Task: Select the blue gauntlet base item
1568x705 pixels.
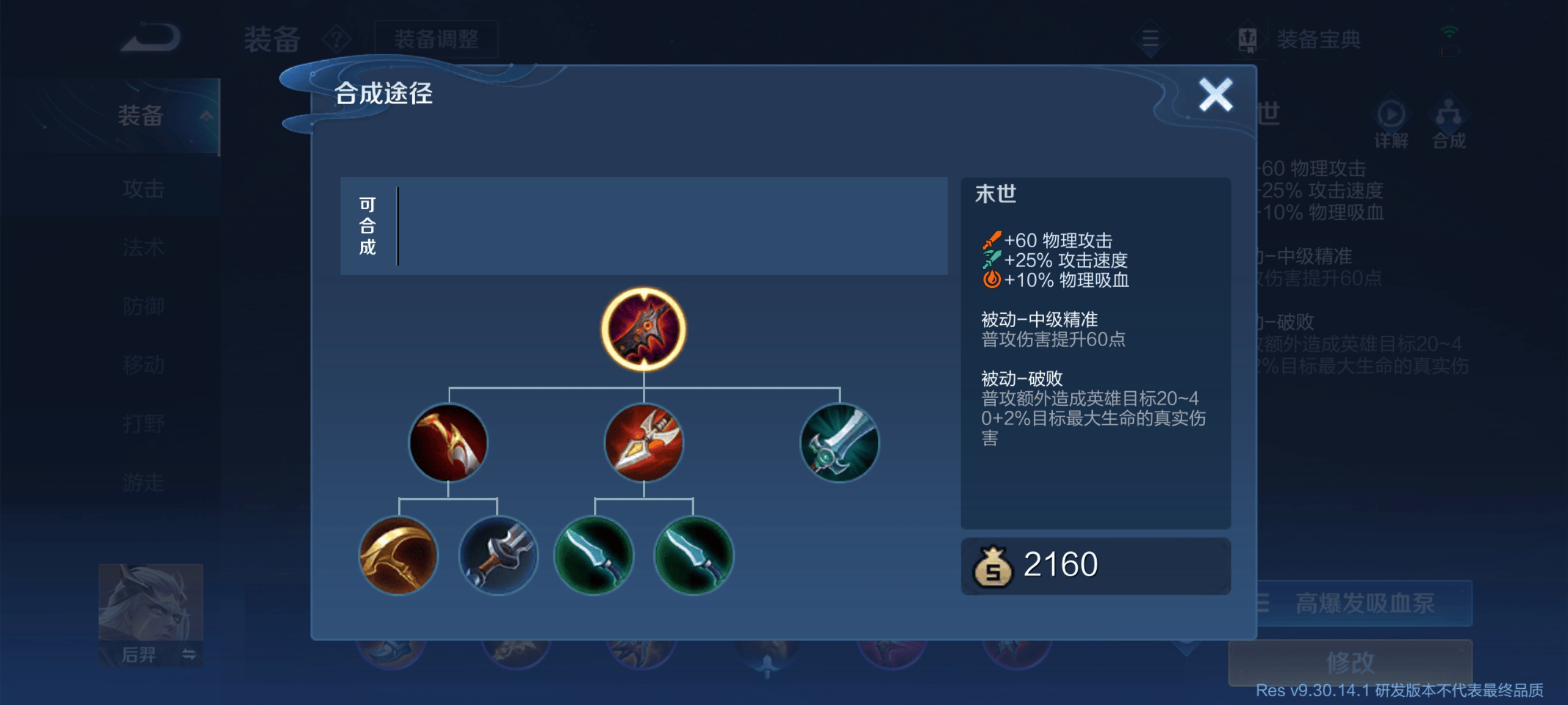Action: 498,555
